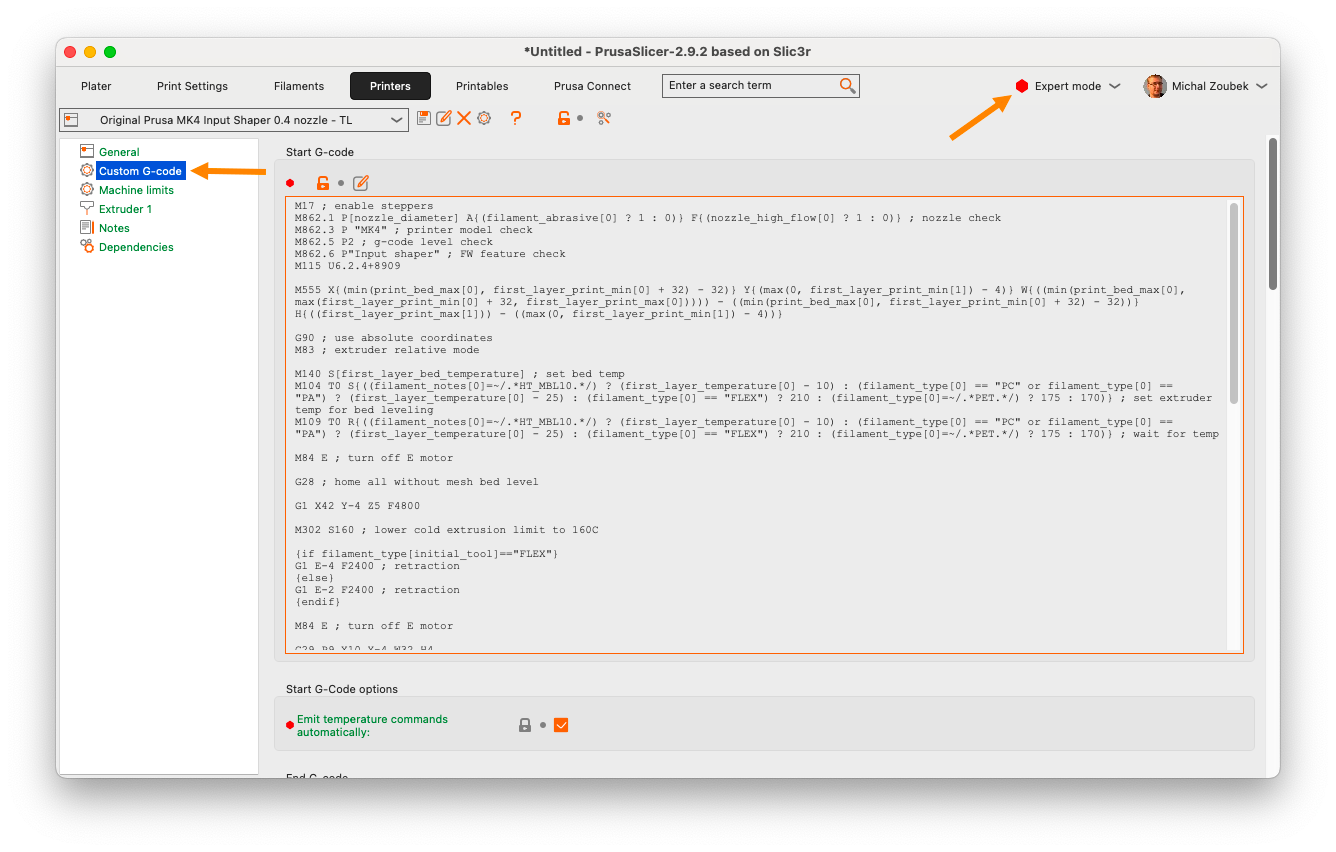Select Custom G-code in the settings tree
This screenshot has width=1336, height=852.
[140, 171]
